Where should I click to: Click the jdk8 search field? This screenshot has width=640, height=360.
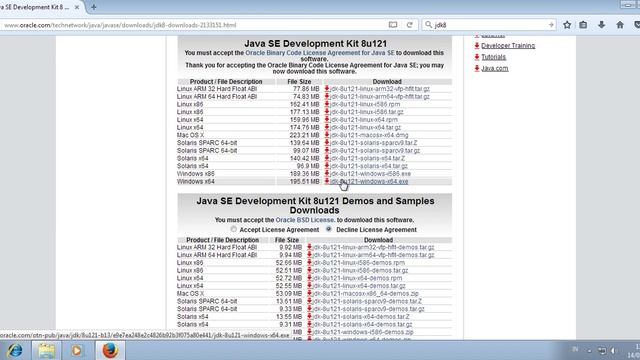pos(489,25)
